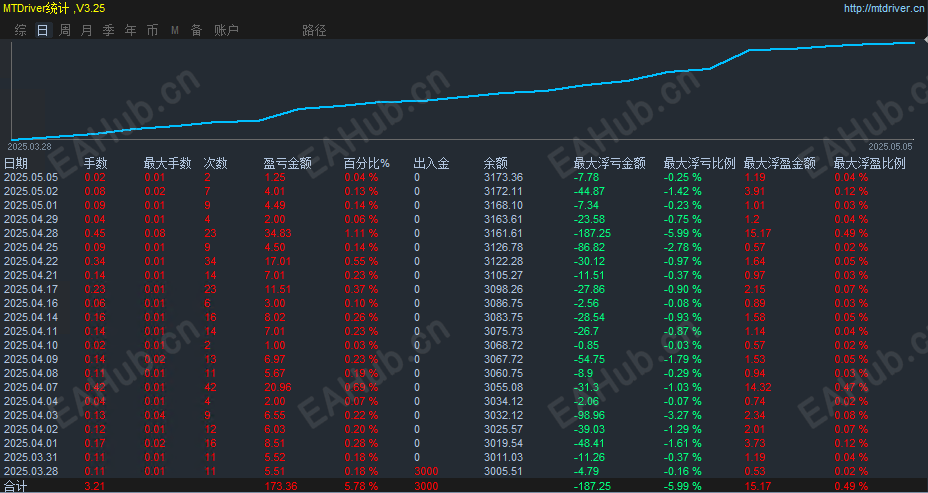This screenshot has height=493, width=928.
Task: Click total profit 173.36
Action: [281, 486]
